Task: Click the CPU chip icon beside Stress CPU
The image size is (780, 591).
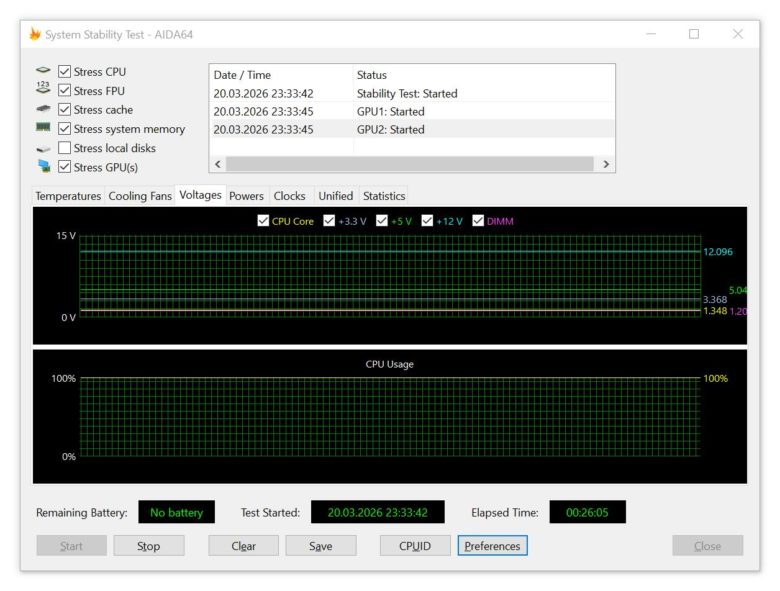Action: point(43,71)
